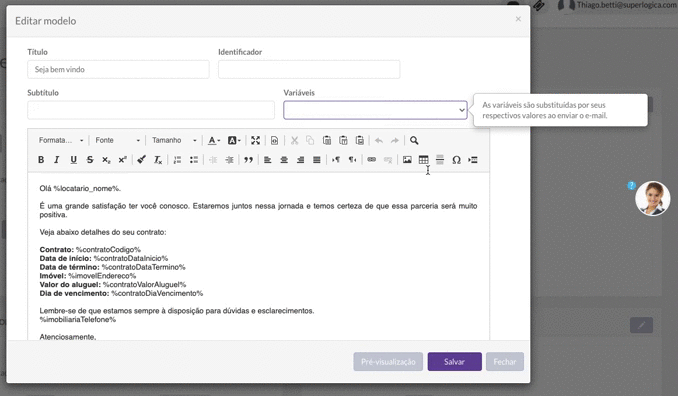Click the Subtítulo input field

click(151, 110)
